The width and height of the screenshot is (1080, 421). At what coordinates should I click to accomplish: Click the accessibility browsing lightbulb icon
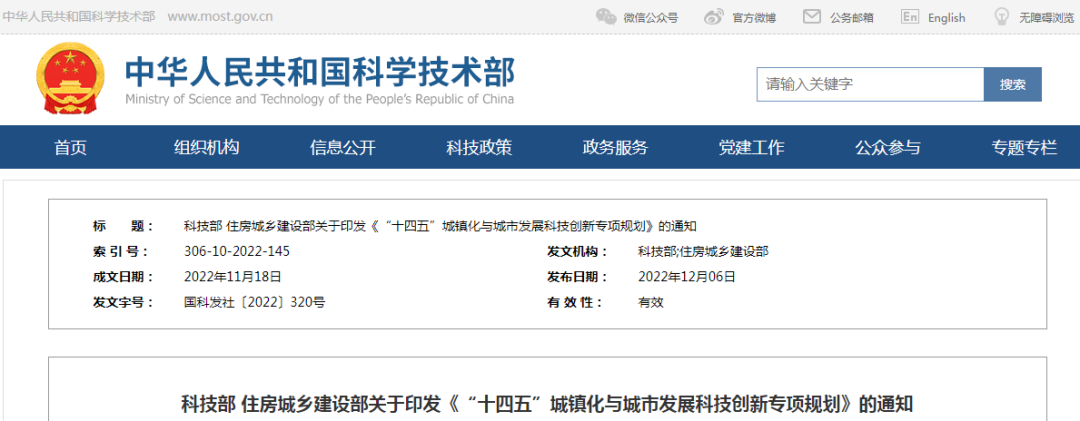[x=1001, y=17]
